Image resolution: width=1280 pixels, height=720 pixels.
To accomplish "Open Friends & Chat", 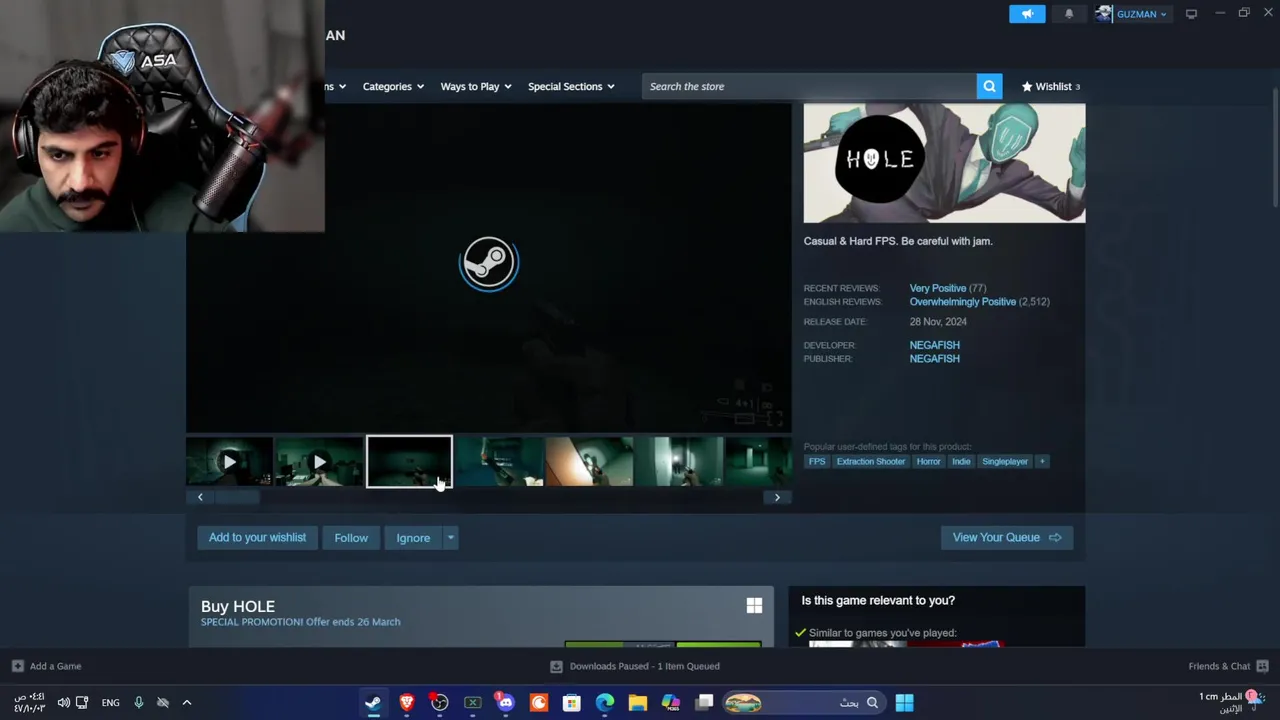I will [1228, 666].
